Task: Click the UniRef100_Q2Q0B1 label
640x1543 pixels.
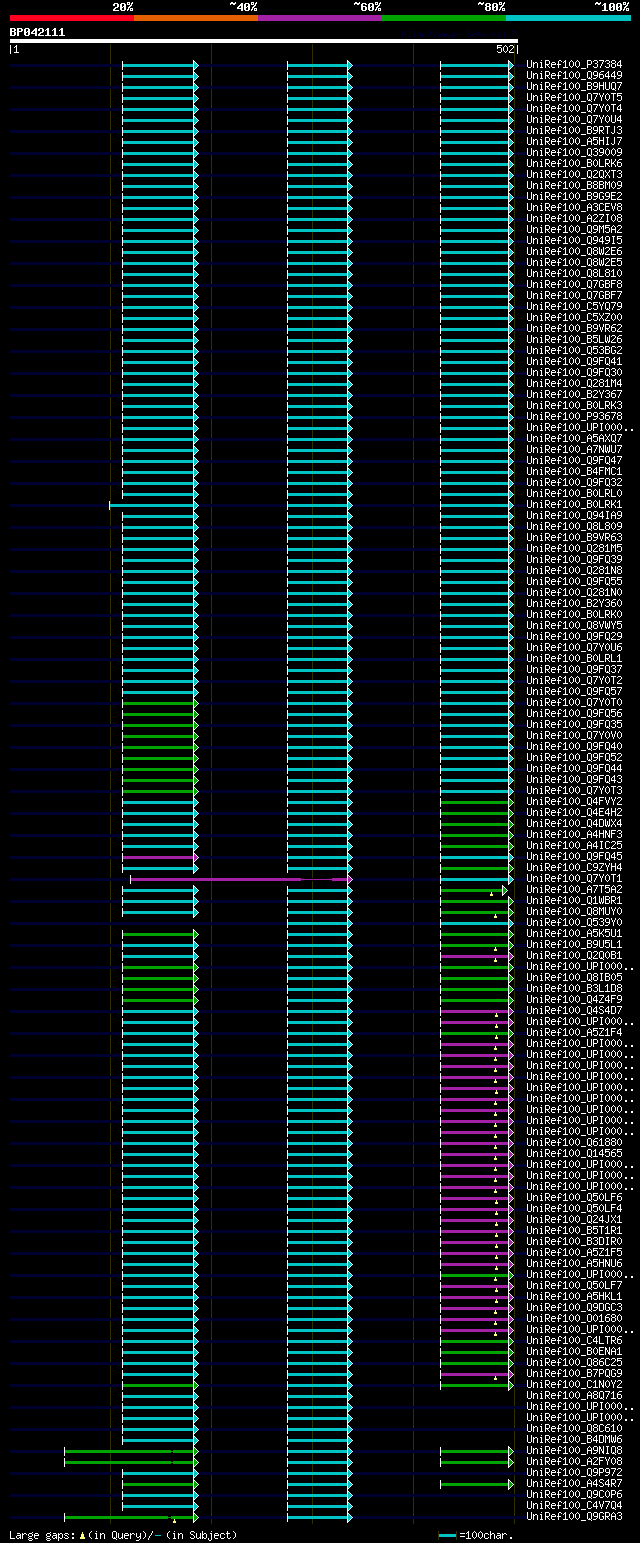Action: (574, 955)
